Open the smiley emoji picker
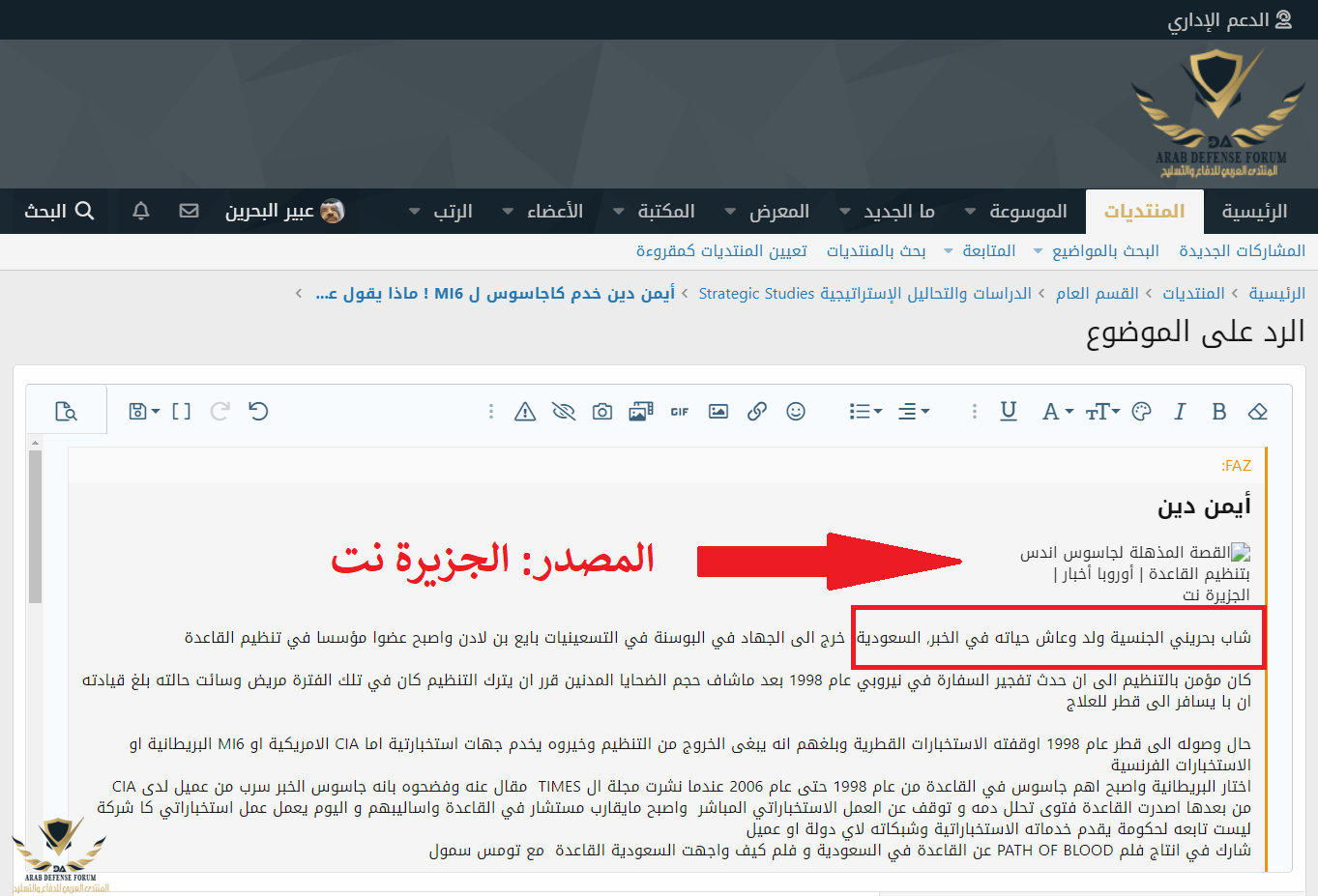Screen dimensions: 1318x896 (796, 412)
